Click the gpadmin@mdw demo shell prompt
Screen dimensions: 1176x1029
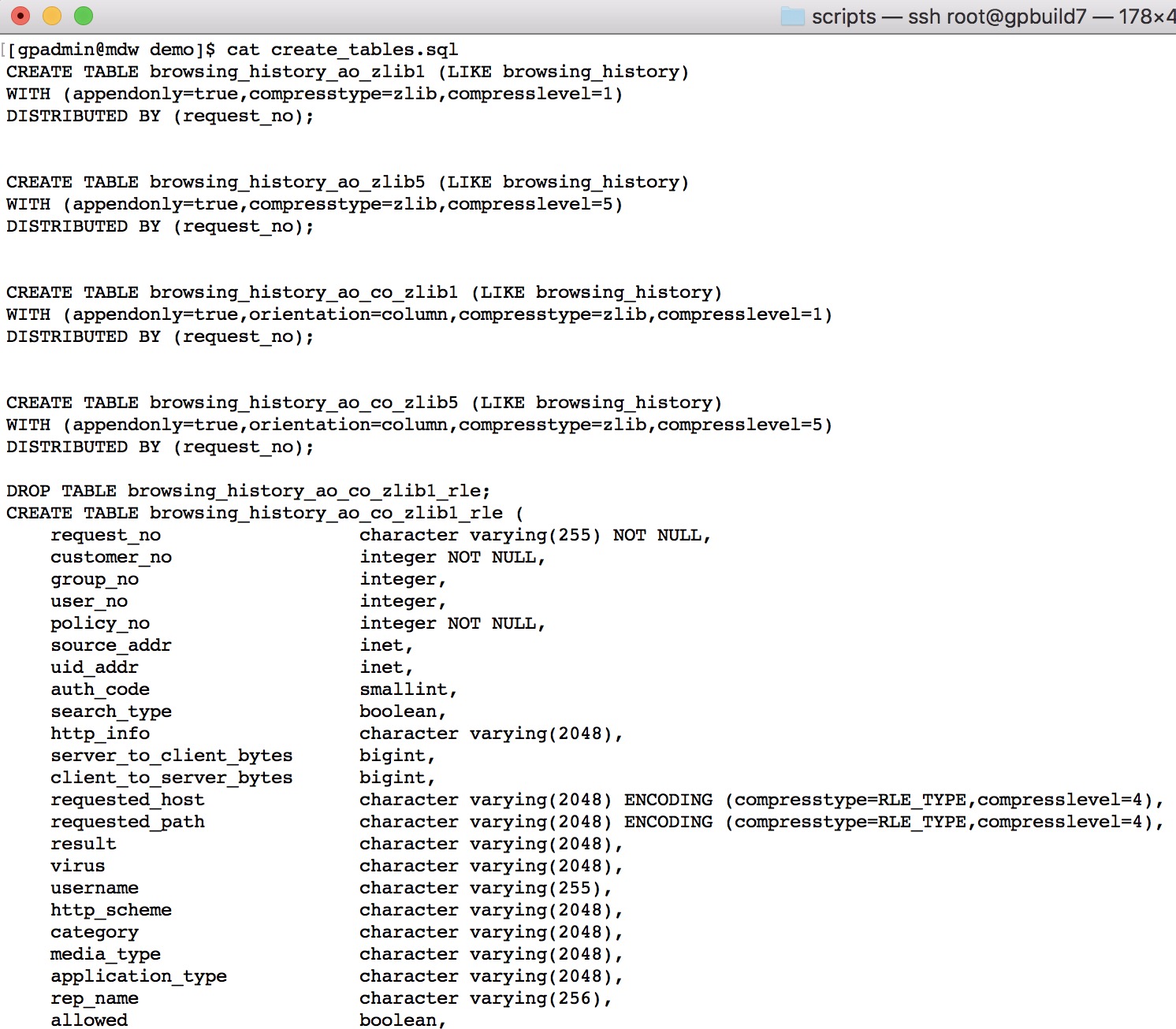click(x=110, y=49)
